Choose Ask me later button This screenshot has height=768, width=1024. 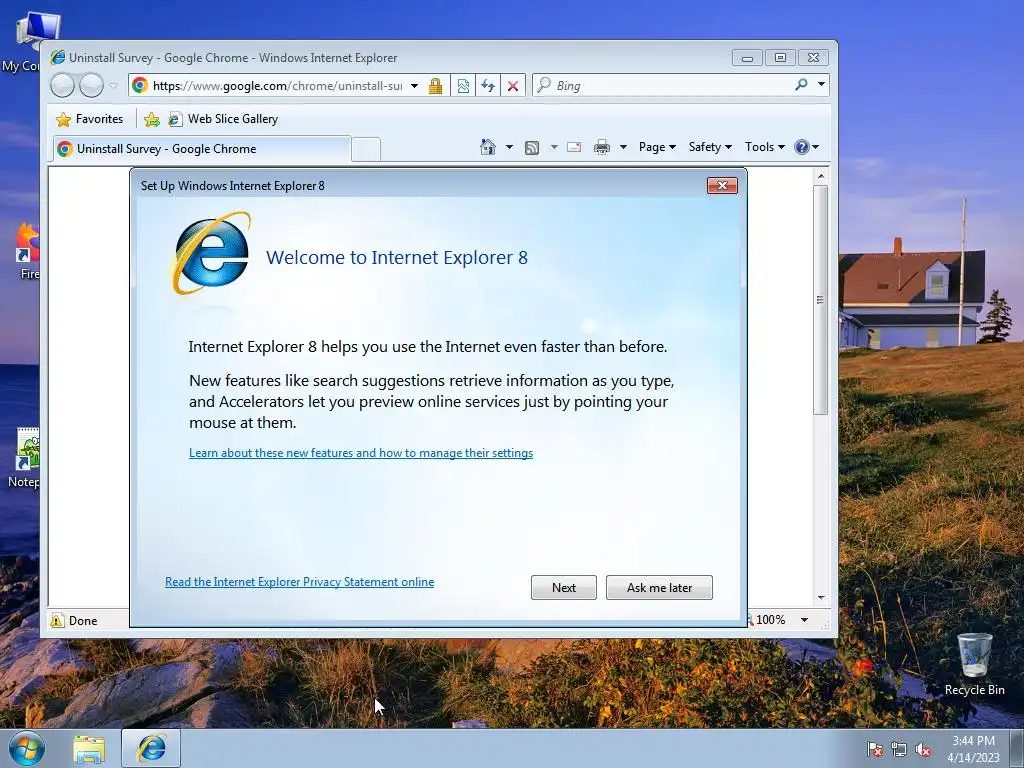point(659,587)
